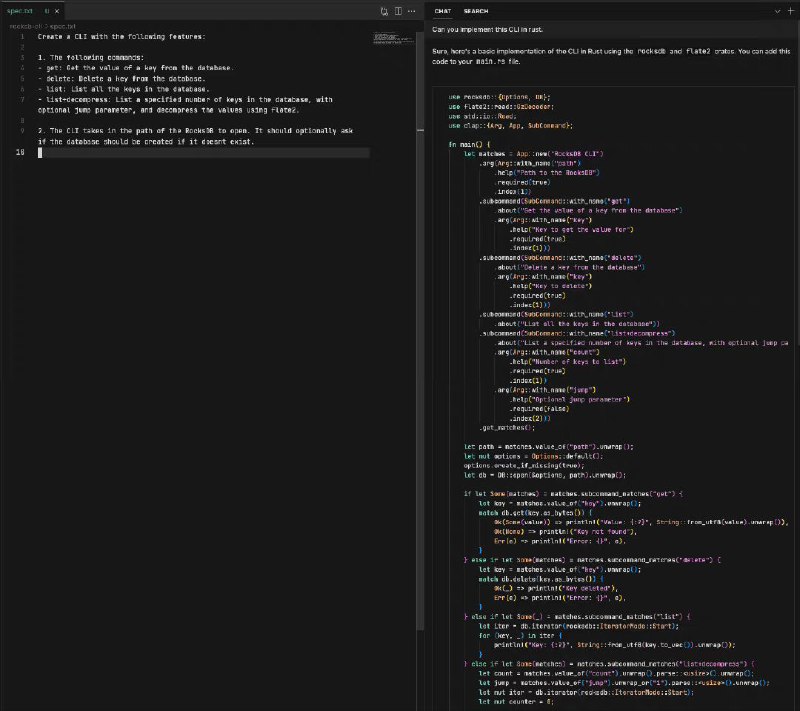Screen dimensions: 800x711
Task: Split the editor with the split icon
Action: 399,11
